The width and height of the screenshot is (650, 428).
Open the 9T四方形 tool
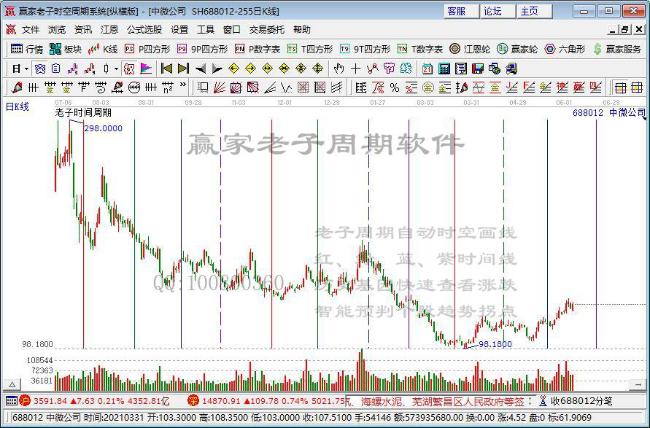click(x=365, y=49)
